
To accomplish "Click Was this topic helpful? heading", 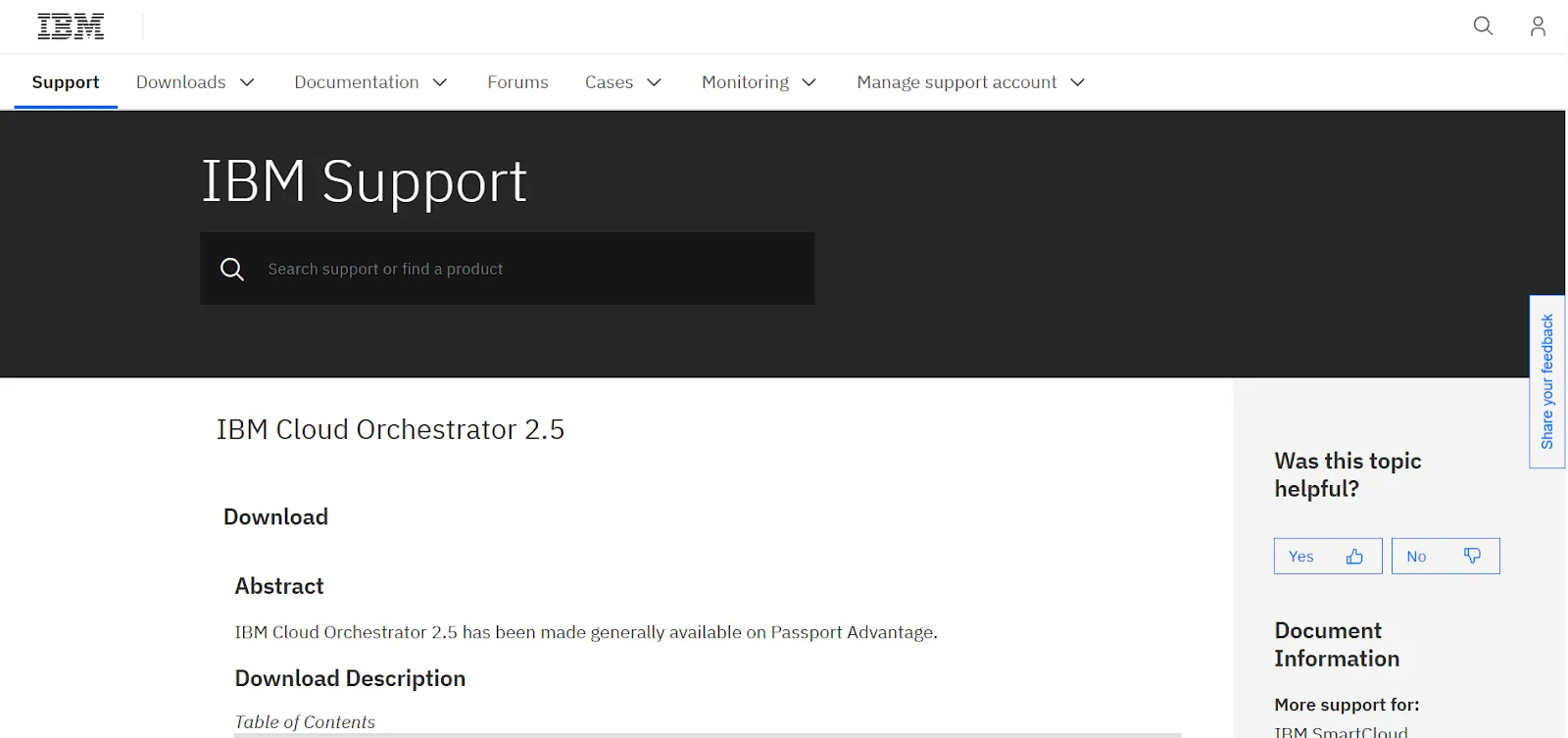I will [1347, 474].
